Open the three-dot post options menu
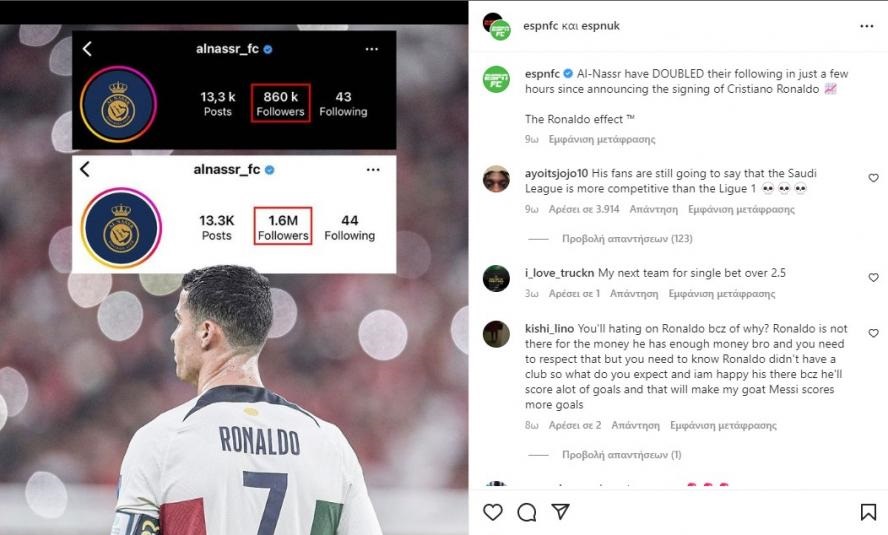Image resolution: width=888 pixels, height=535 pixels. click(x=866, y=26)
